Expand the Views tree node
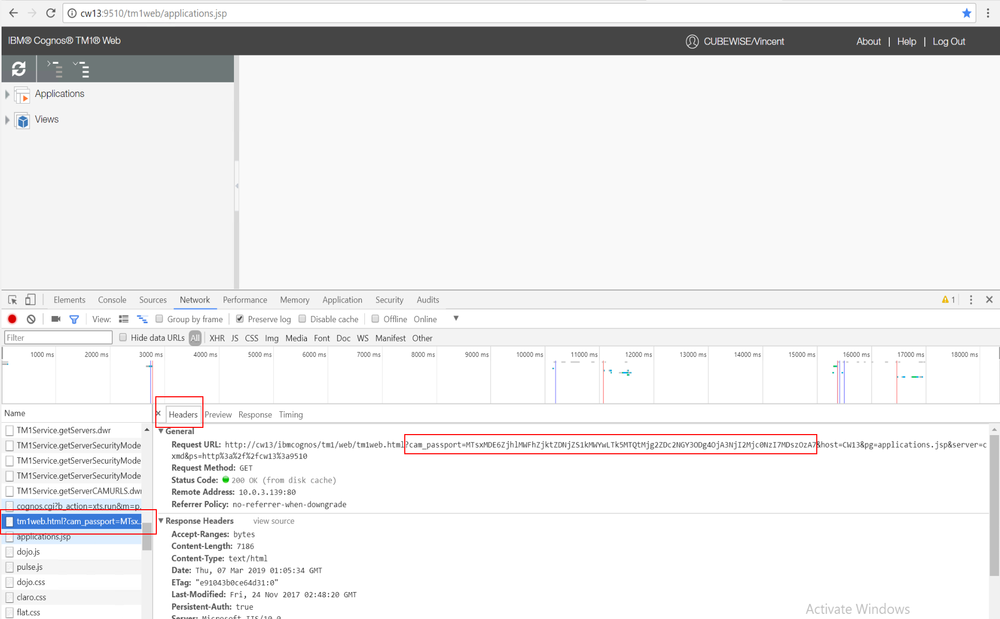Image resolution: width=1000 pixels, height=619 pixels. click(8, 120)
